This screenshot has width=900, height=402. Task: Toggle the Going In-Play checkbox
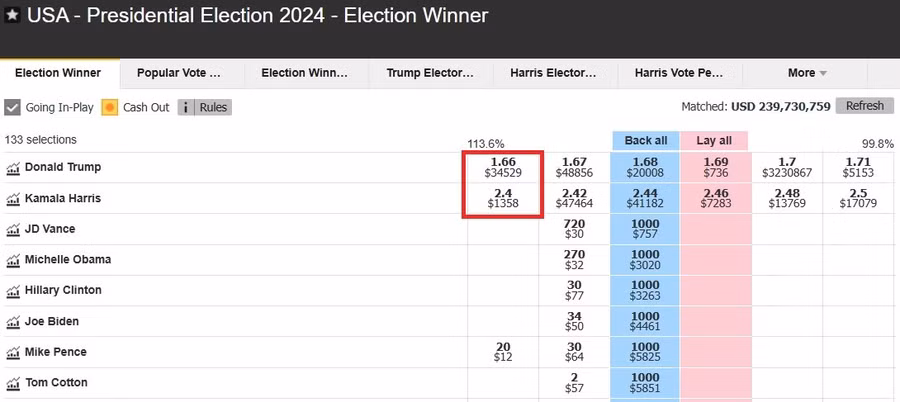pyautogui.click(x=13, y=107)
